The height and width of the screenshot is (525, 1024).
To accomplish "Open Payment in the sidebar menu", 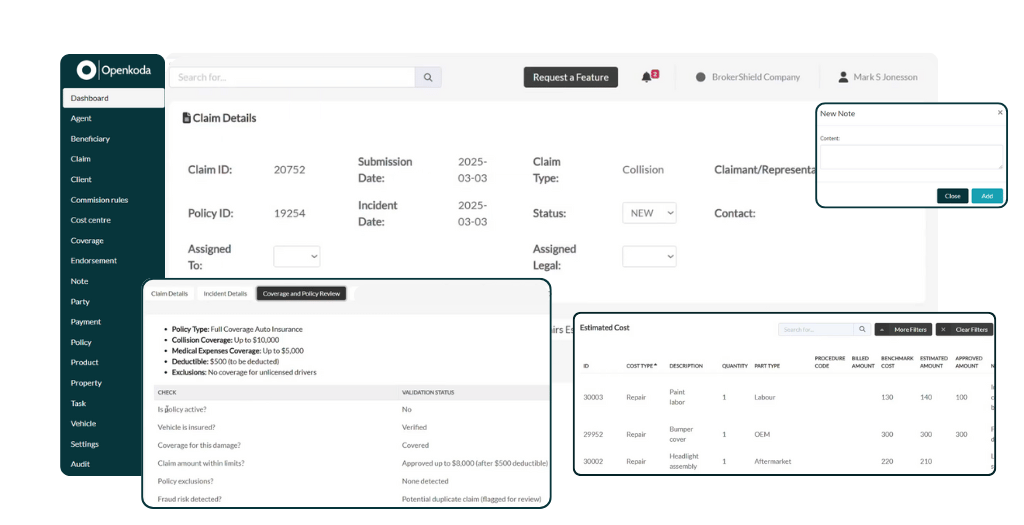I will pos(85,322).
